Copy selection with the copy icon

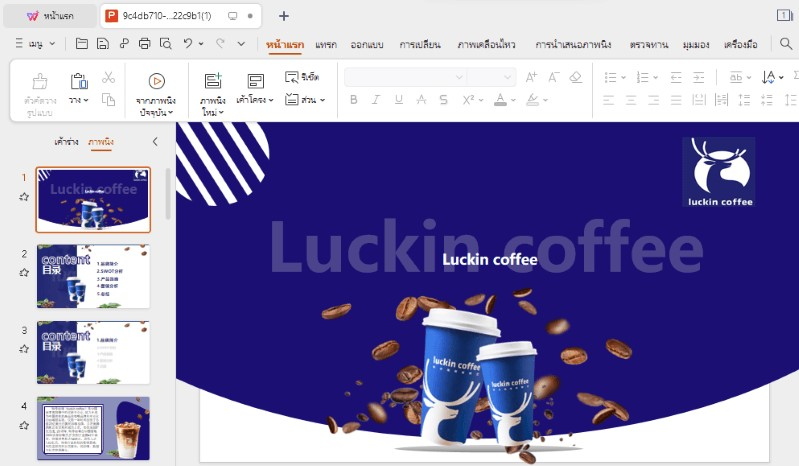point(108,99)
